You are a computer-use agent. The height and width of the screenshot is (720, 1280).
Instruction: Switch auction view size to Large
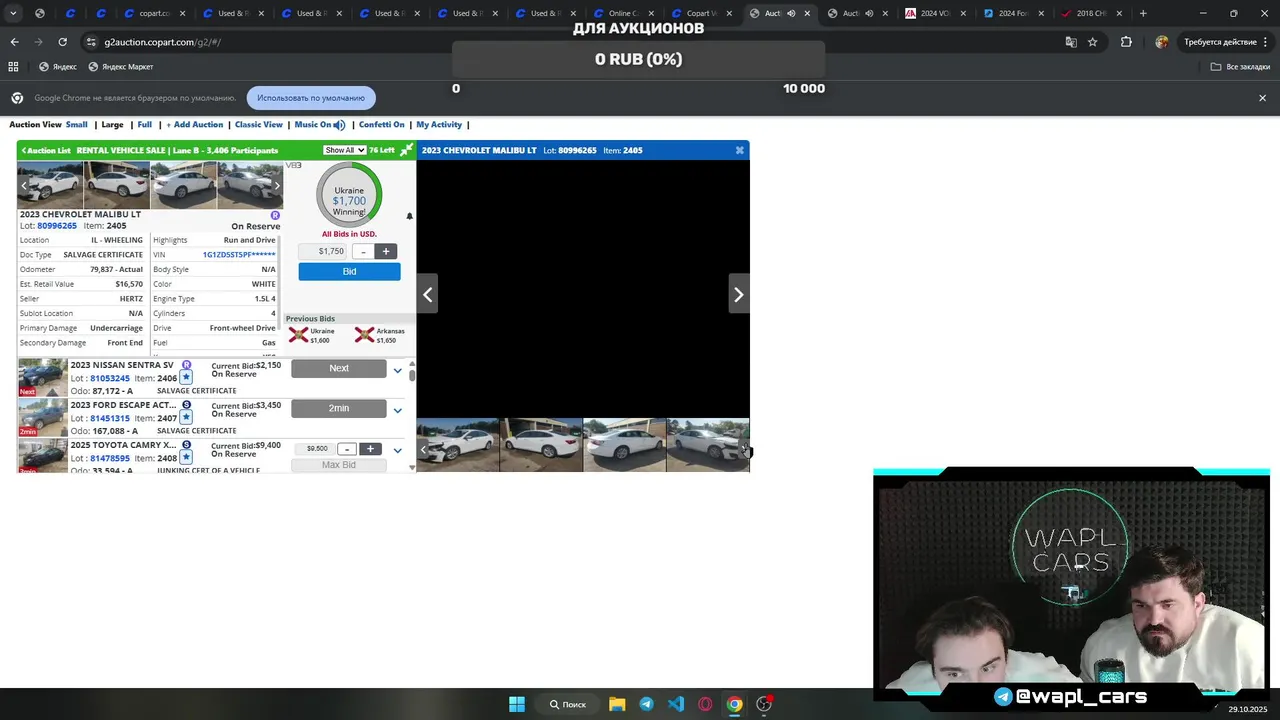click(x=112, y=125)
